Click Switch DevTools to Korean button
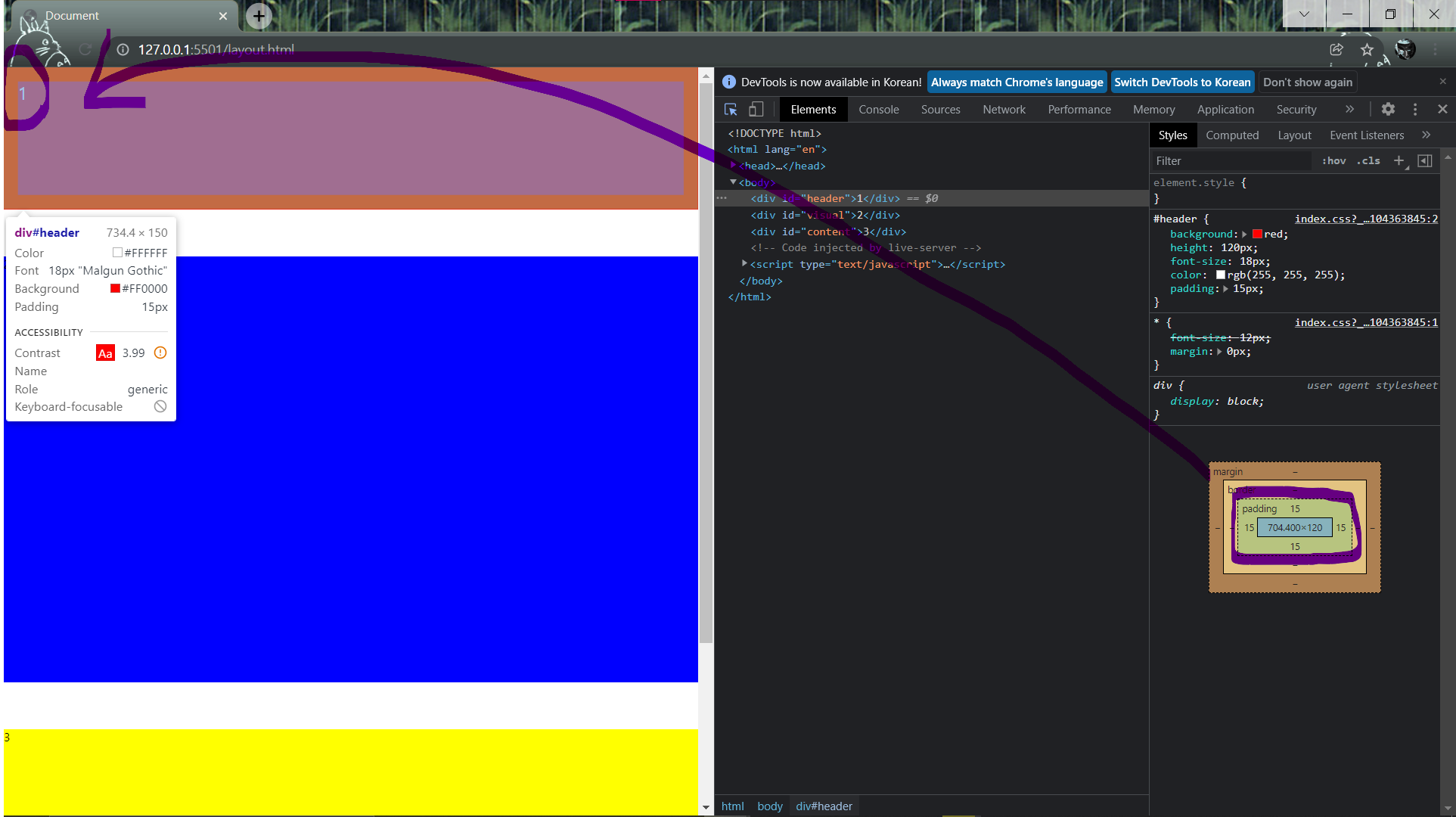This screenshot has height=817, width=1456. click(x=1181, y=82)
